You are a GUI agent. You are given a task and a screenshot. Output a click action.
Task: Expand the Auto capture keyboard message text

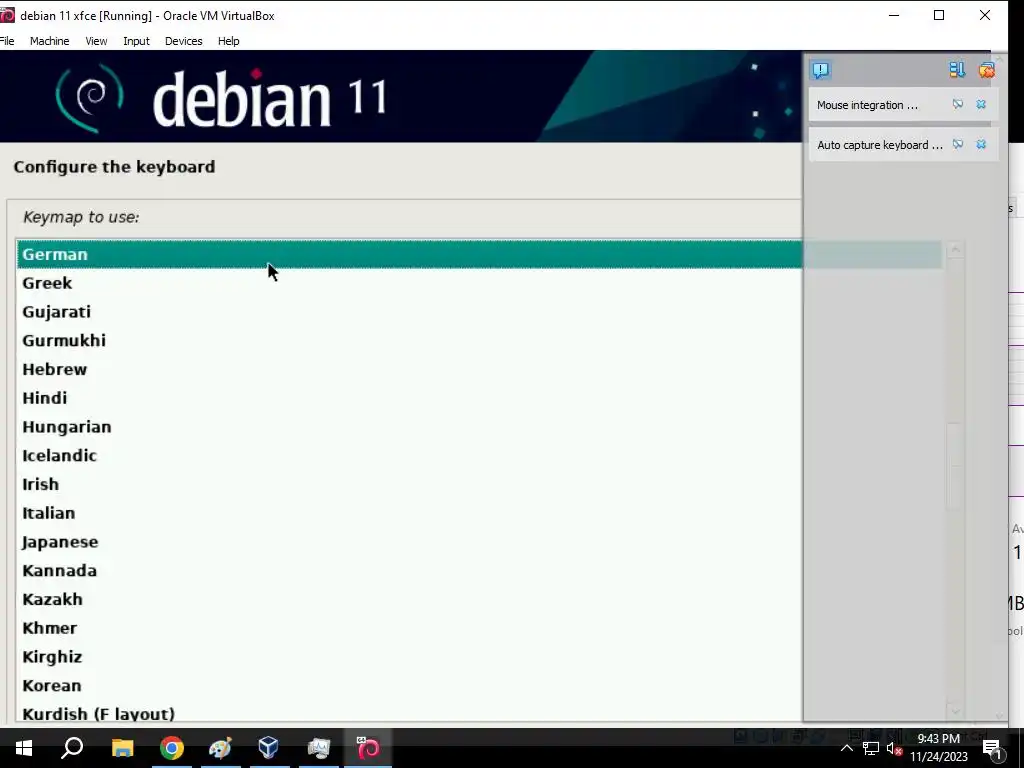(880, 145)
